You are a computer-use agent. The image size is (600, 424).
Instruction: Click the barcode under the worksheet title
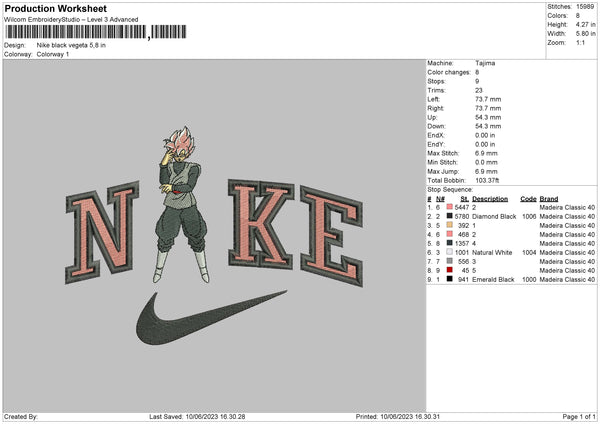[96, 32]
